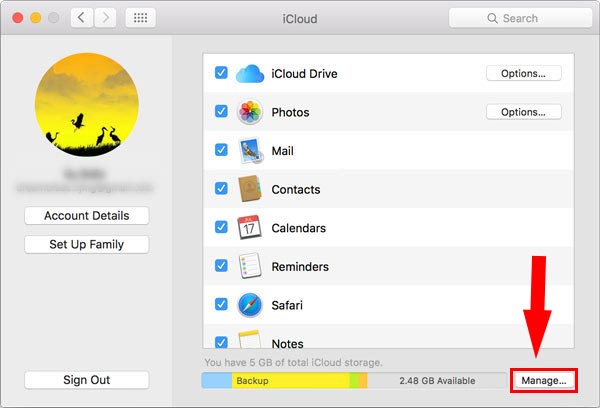Click the Mail label
Viewport: 600px width, 408px height.
coord(282,151)
